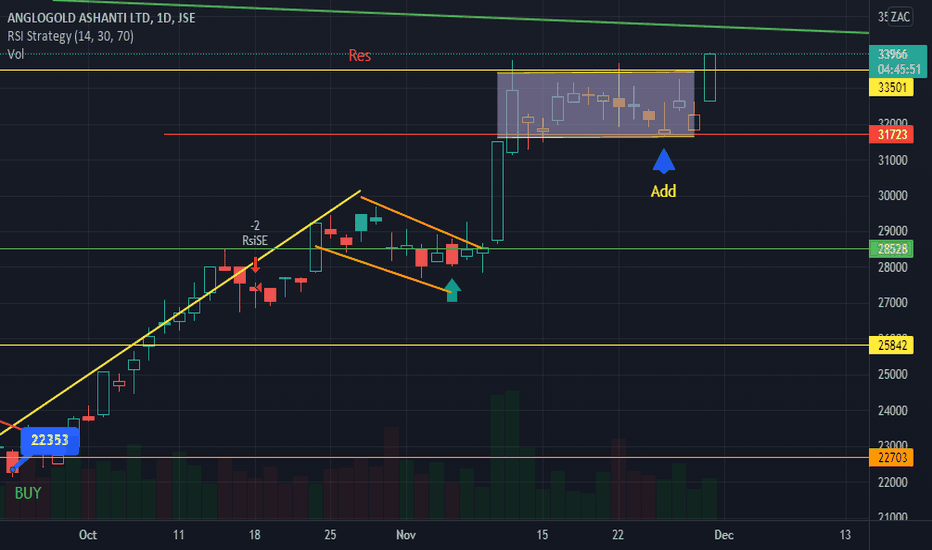The height and width of the screenshot is (550, 932).
Task: Click the large hollow candle before 15
Action: pos(498,191)
